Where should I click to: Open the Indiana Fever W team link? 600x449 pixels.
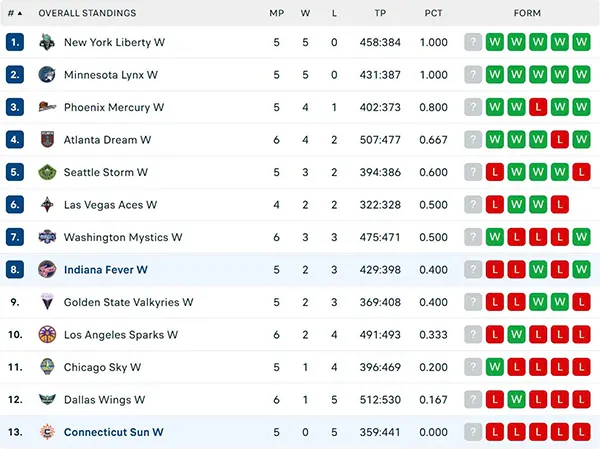point(106,270)
